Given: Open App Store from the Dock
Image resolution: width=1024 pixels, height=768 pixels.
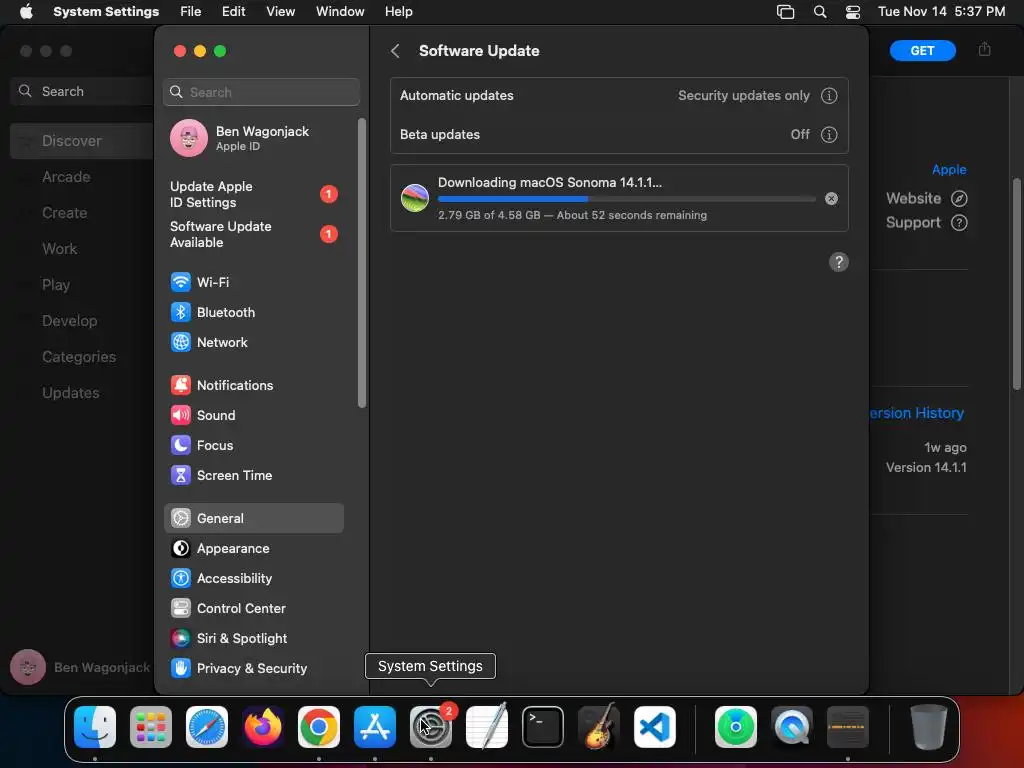Looking at the screenshot, I should point(375,727).
